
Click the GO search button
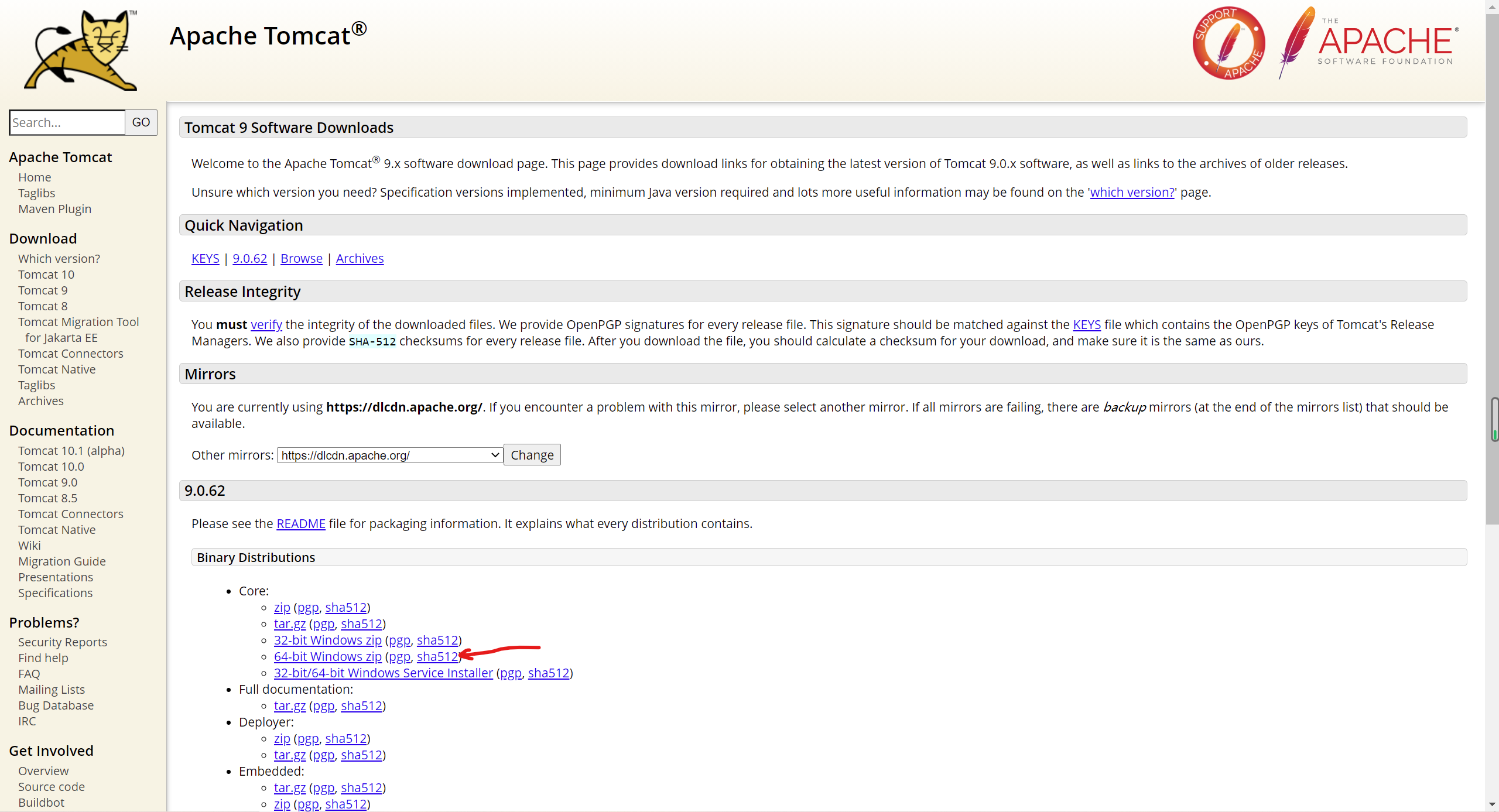click(x=141, y=122)
